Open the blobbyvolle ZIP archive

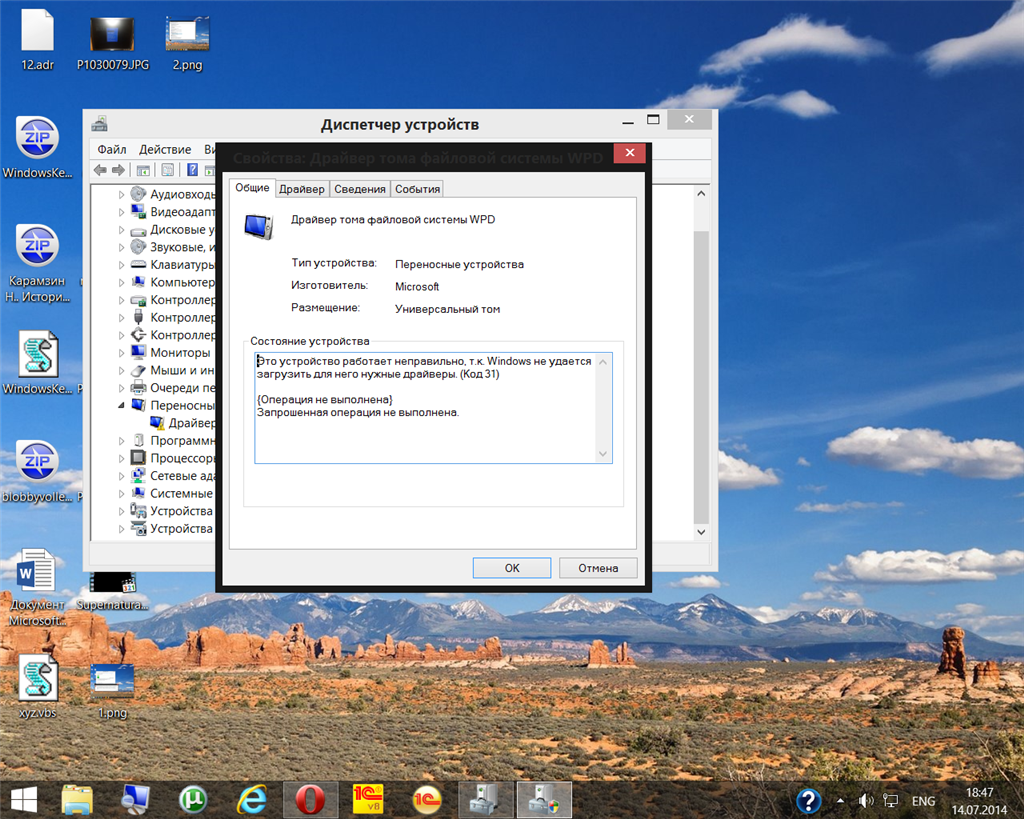tap(37, 472)
